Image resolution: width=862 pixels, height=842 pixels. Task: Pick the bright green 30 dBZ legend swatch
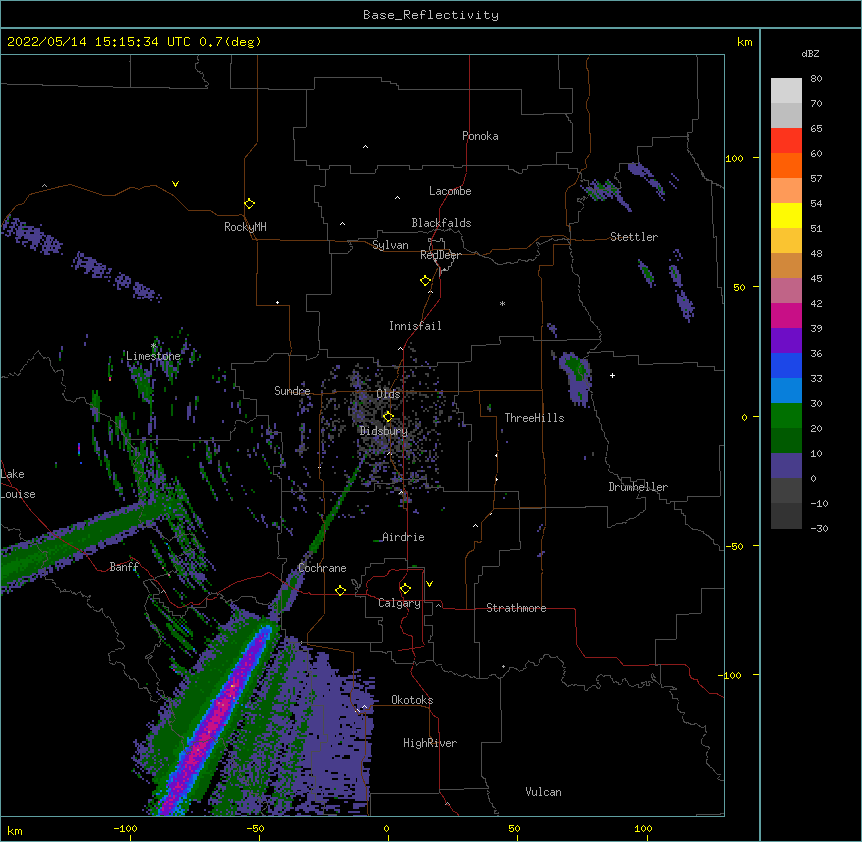(x=786, y=416)
